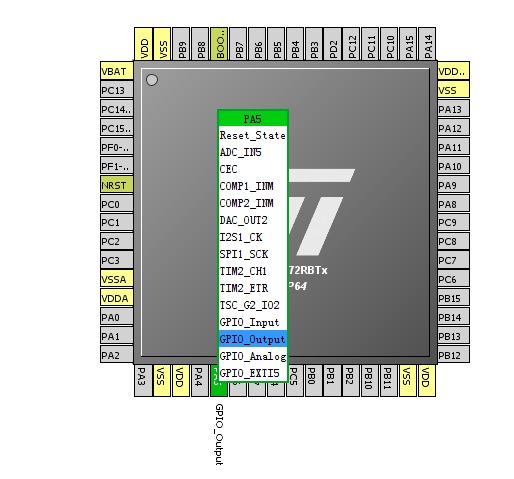The image size is (514, 479).
Task: Click pin PA3
Action: [x=143, y=380]
